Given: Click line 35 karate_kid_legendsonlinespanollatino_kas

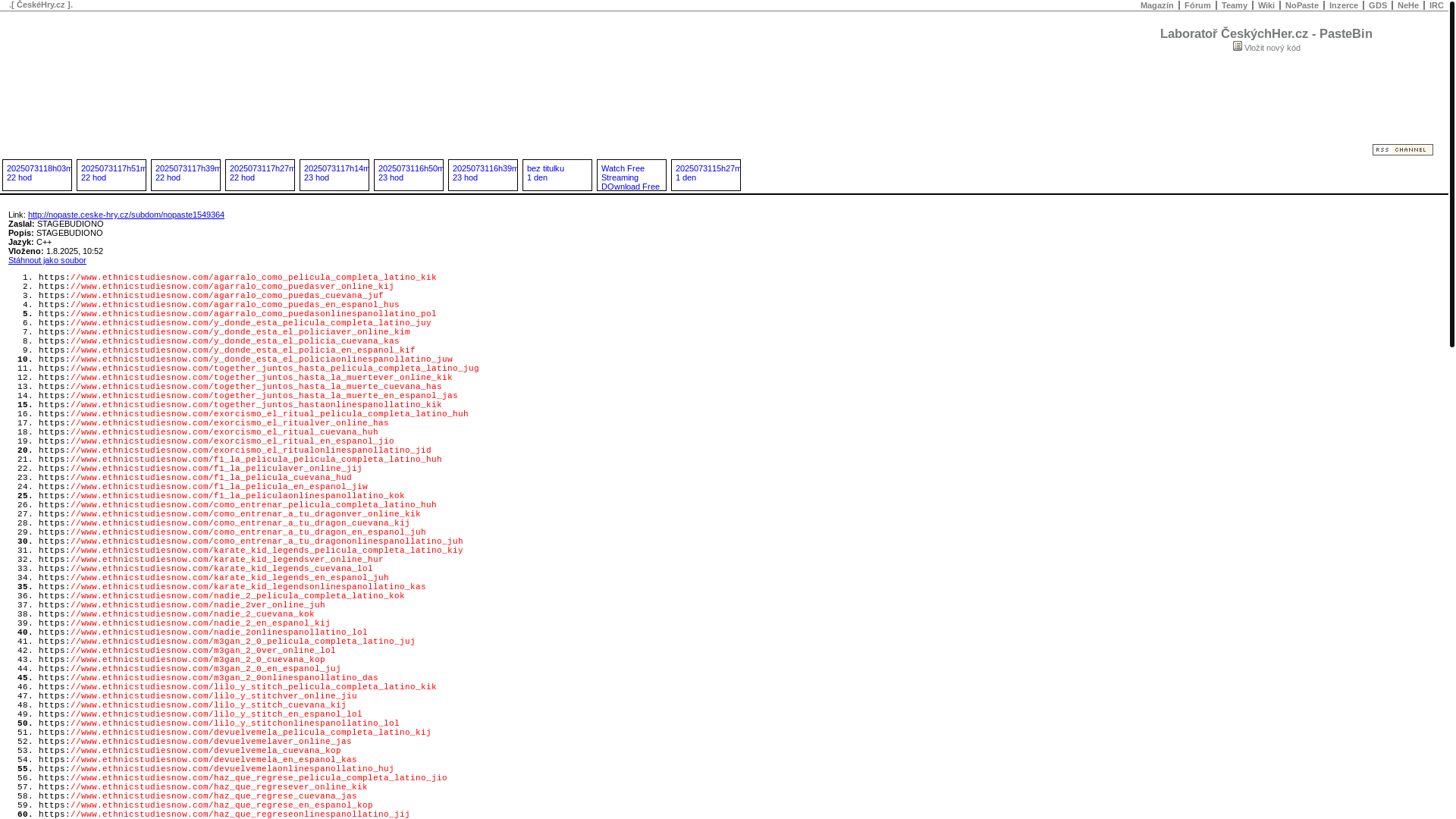Looking at the screenshot, I should tap(232, 587).
